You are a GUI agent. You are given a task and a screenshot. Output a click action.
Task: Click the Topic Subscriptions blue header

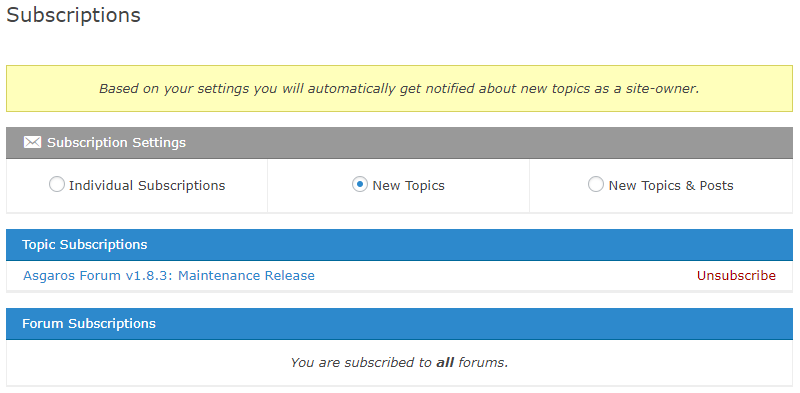coord(399,244)
